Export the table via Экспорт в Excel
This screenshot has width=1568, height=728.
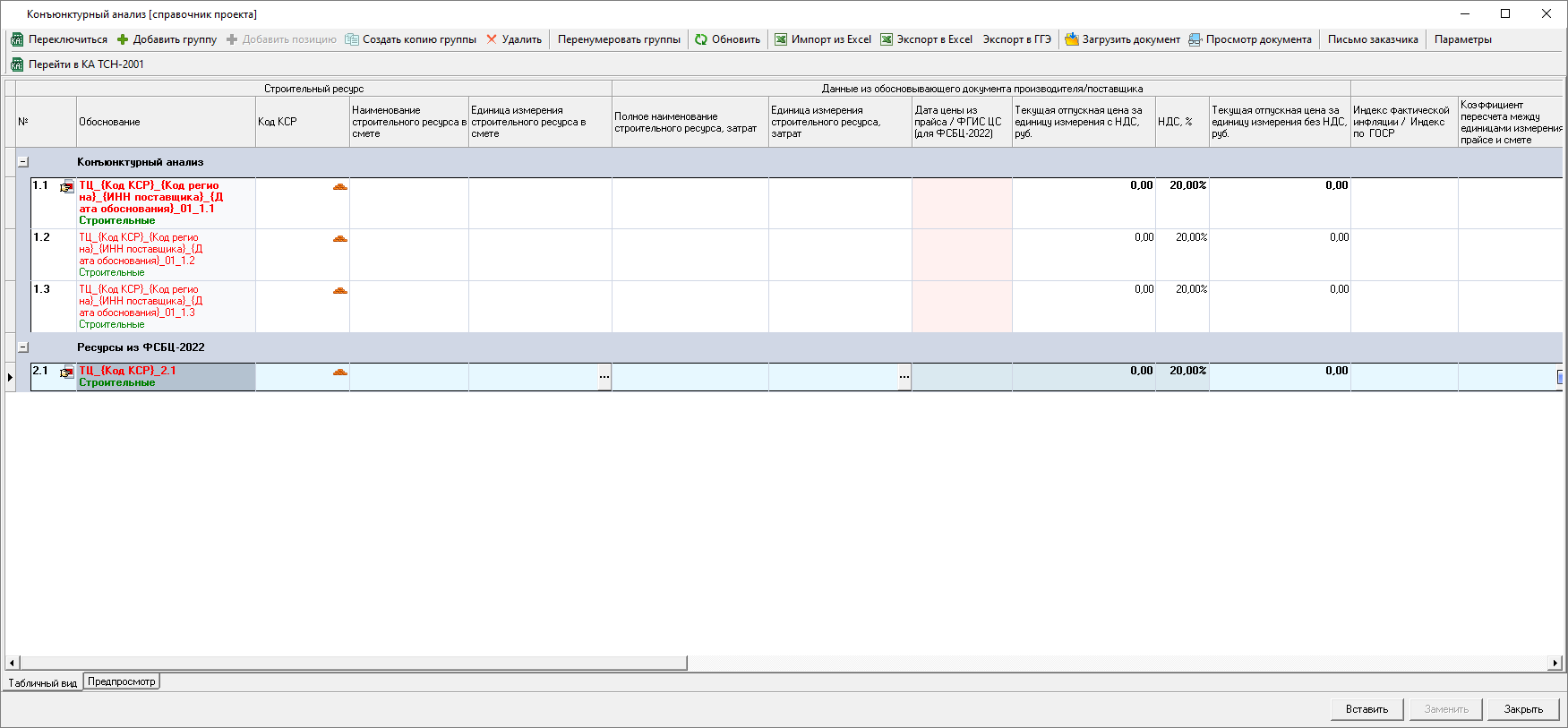point(926,39)
